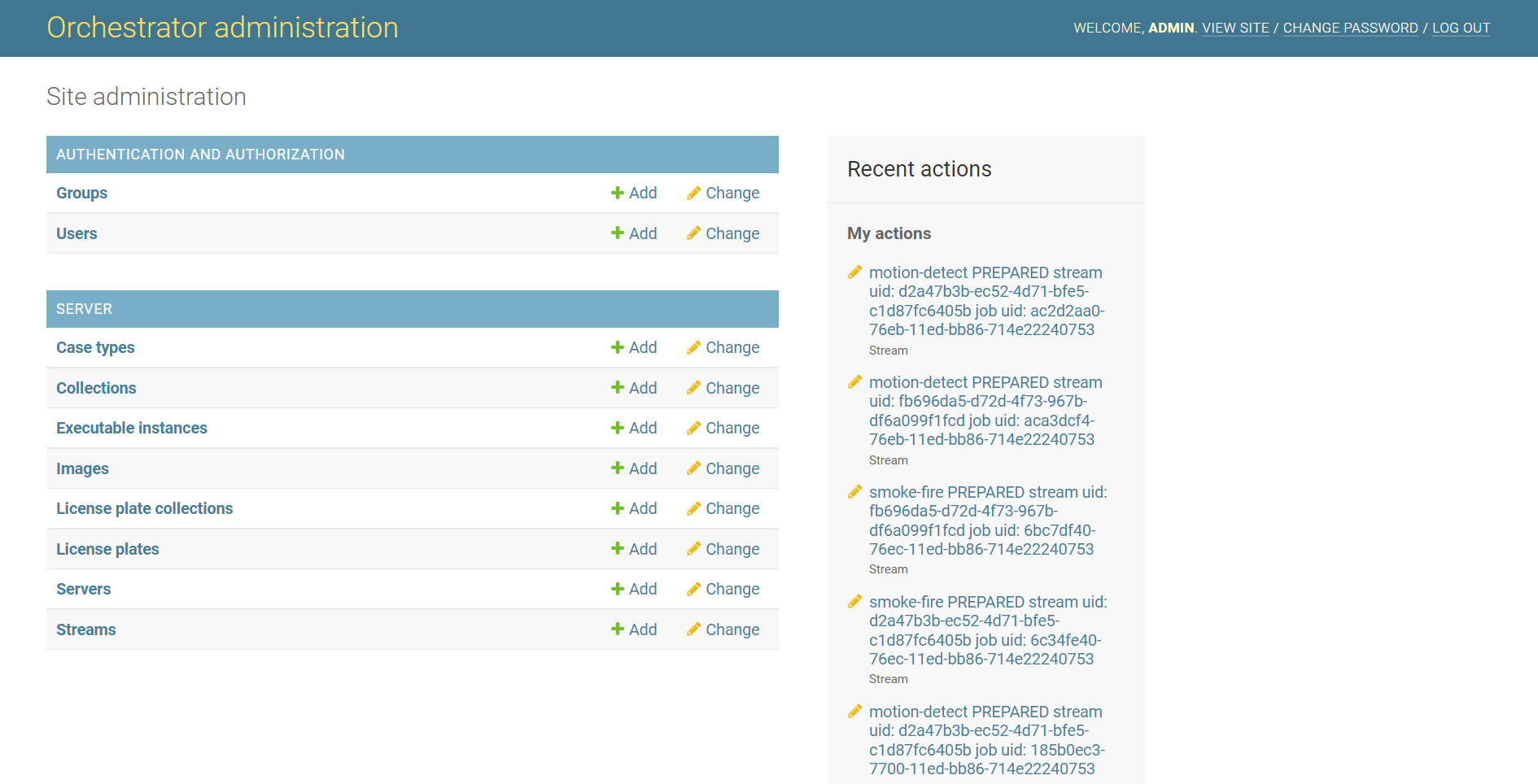
Task: Click the plus icon for License plates
Action: 618,549
